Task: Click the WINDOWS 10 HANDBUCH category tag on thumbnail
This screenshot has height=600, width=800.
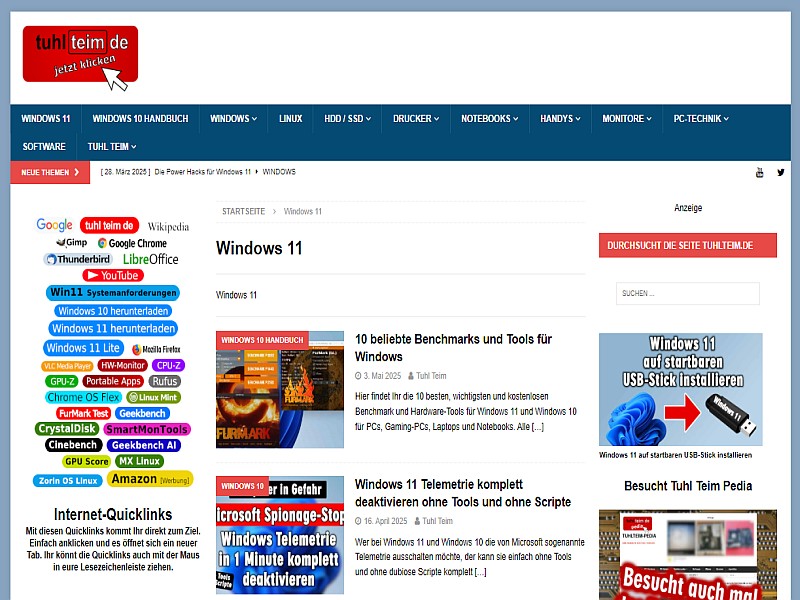Action: [x=262, y=340]
